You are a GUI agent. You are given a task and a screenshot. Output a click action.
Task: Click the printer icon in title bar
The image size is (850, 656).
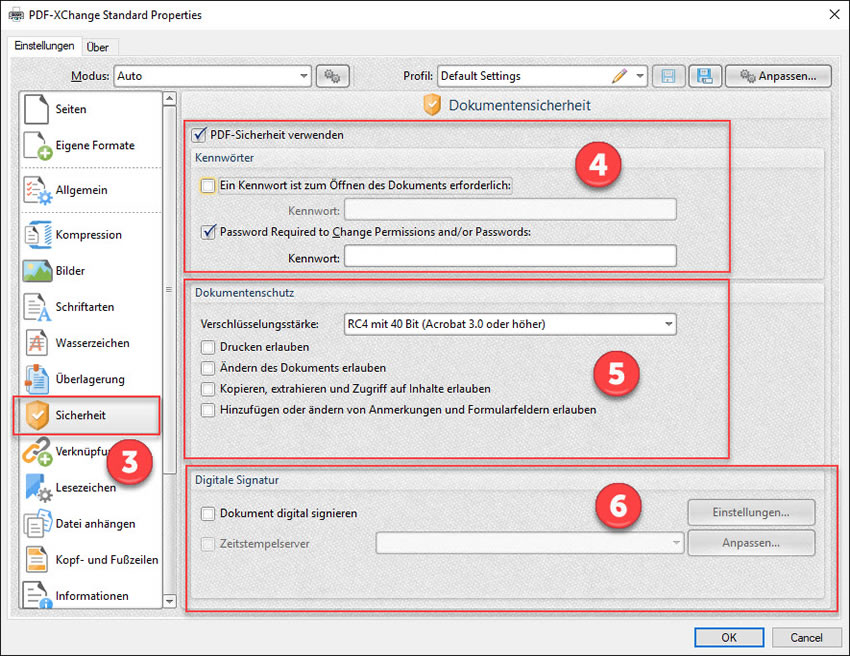pos(16,15)
